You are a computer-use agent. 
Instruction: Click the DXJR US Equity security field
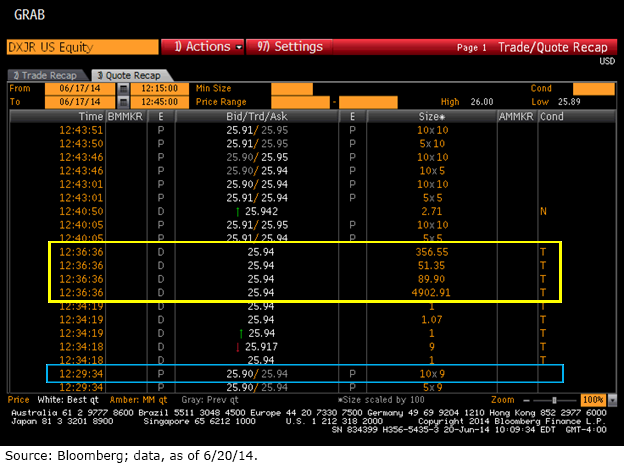(82, 47)
